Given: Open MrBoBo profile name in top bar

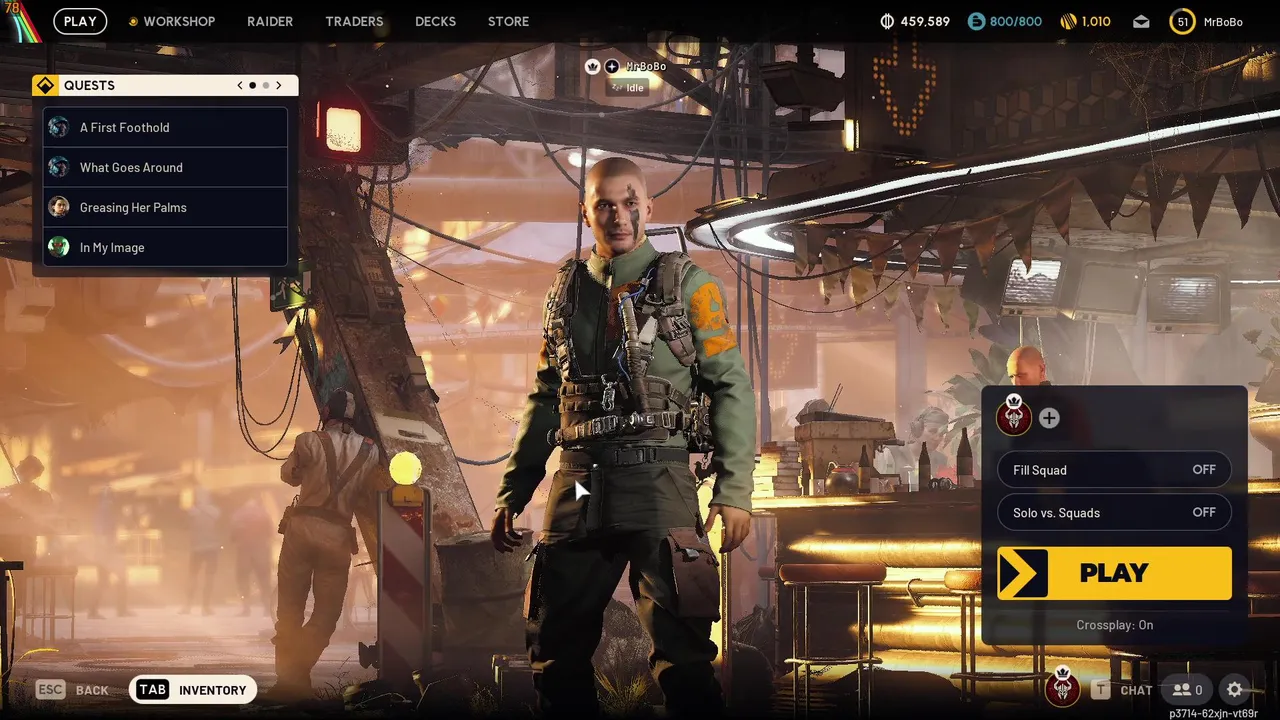Looking at the screenshot, I should (1223, 21).
